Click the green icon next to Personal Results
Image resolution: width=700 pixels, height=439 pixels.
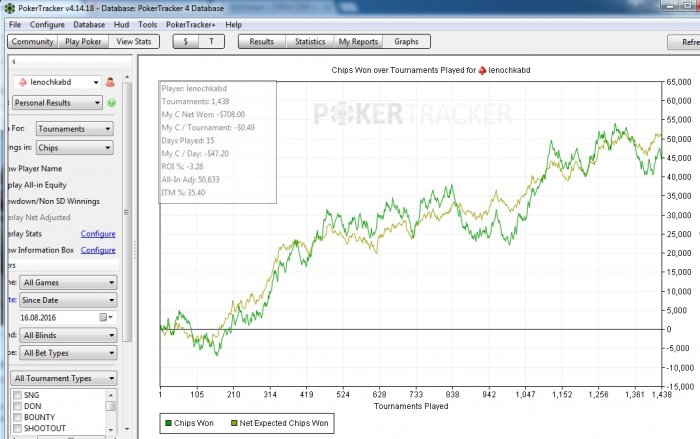(x=110, y=103)
